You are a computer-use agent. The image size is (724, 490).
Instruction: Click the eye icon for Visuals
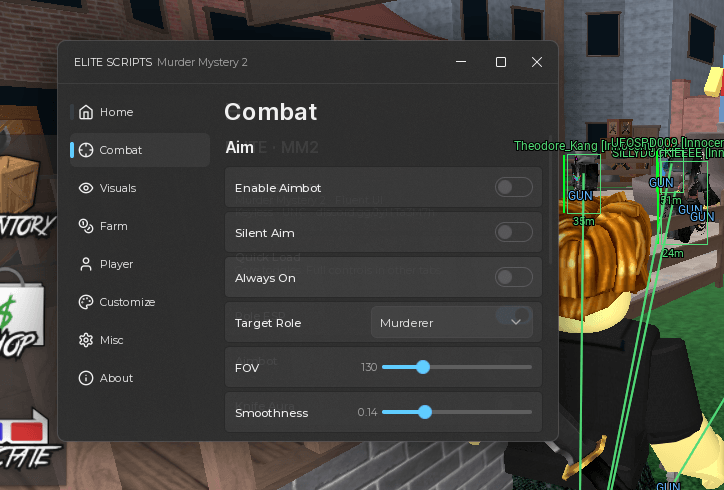86,188
